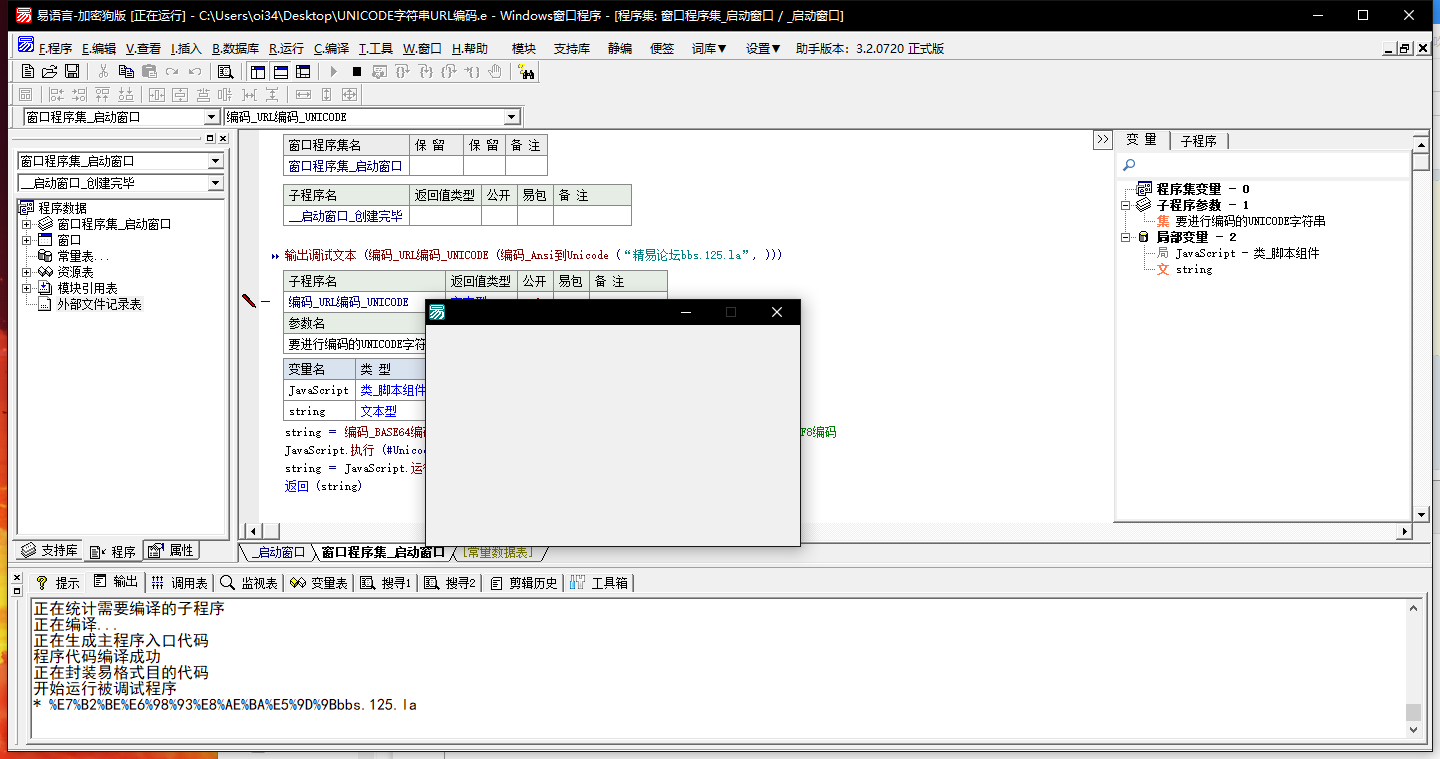This screenshot has width=1440, height=759.
Task: Open the C.编译 menu
Action: [331, 48]
